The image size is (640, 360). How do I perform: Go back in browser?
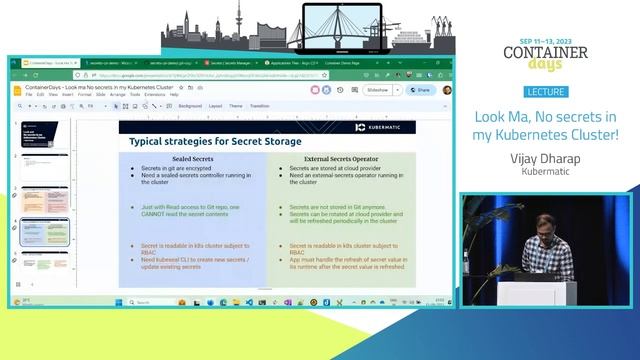(x=15, y=76)
